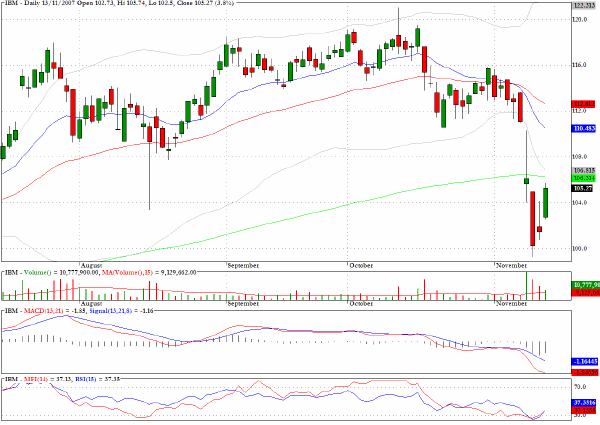This screenshot has width=600, height=425.
Task: Click the last green candlestick closing at 105.27
Action: (545, 203)
